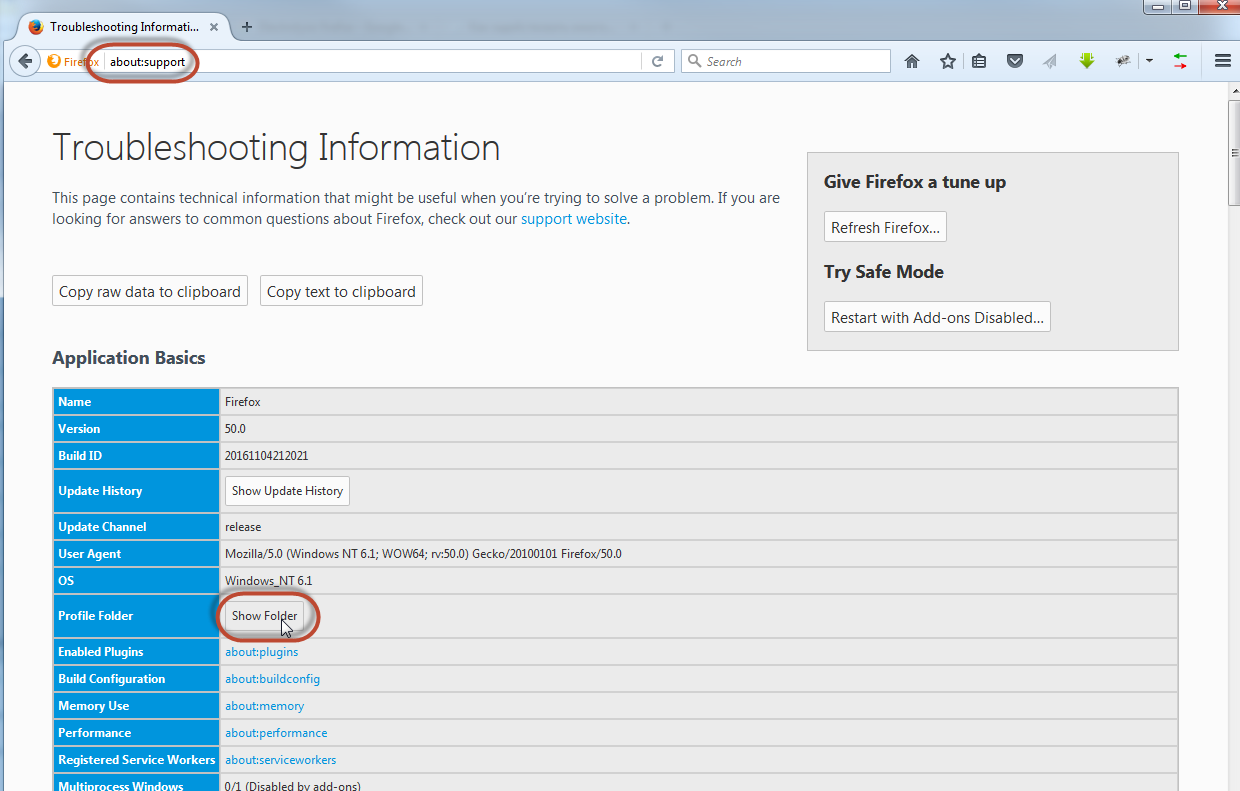1240x791 pixels.
Task: Open the green download arrow icon
Action: click(1087, 61)
